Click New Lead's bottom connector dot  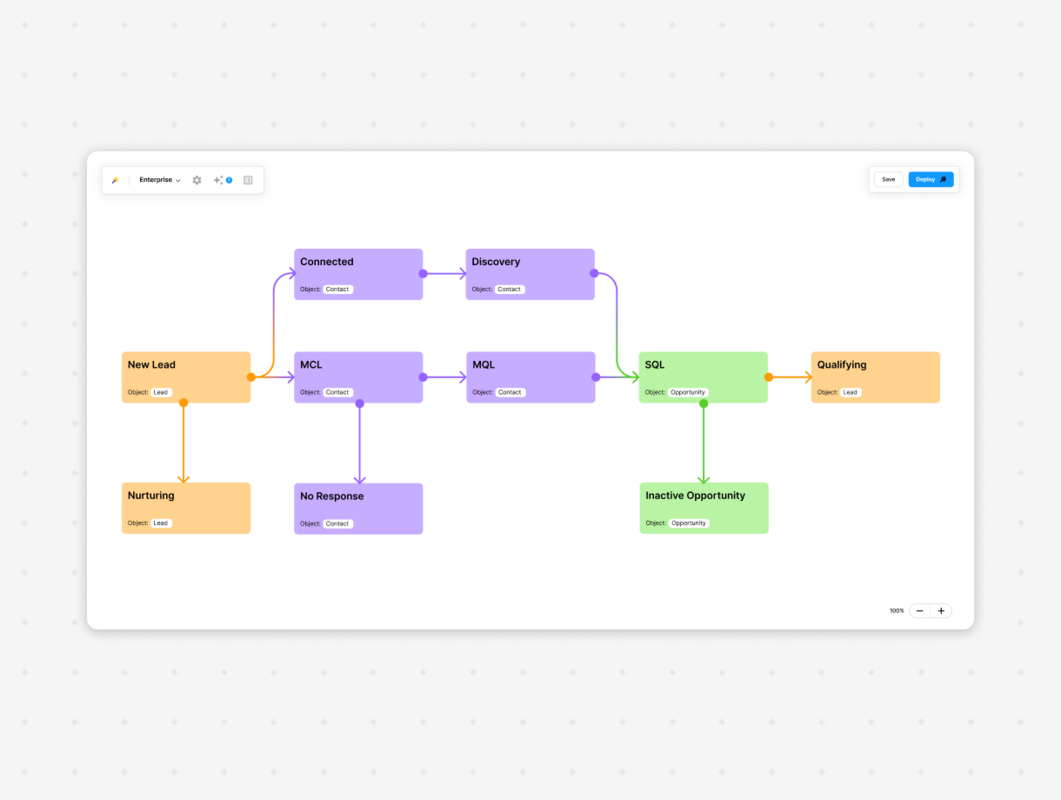[183, 403]
